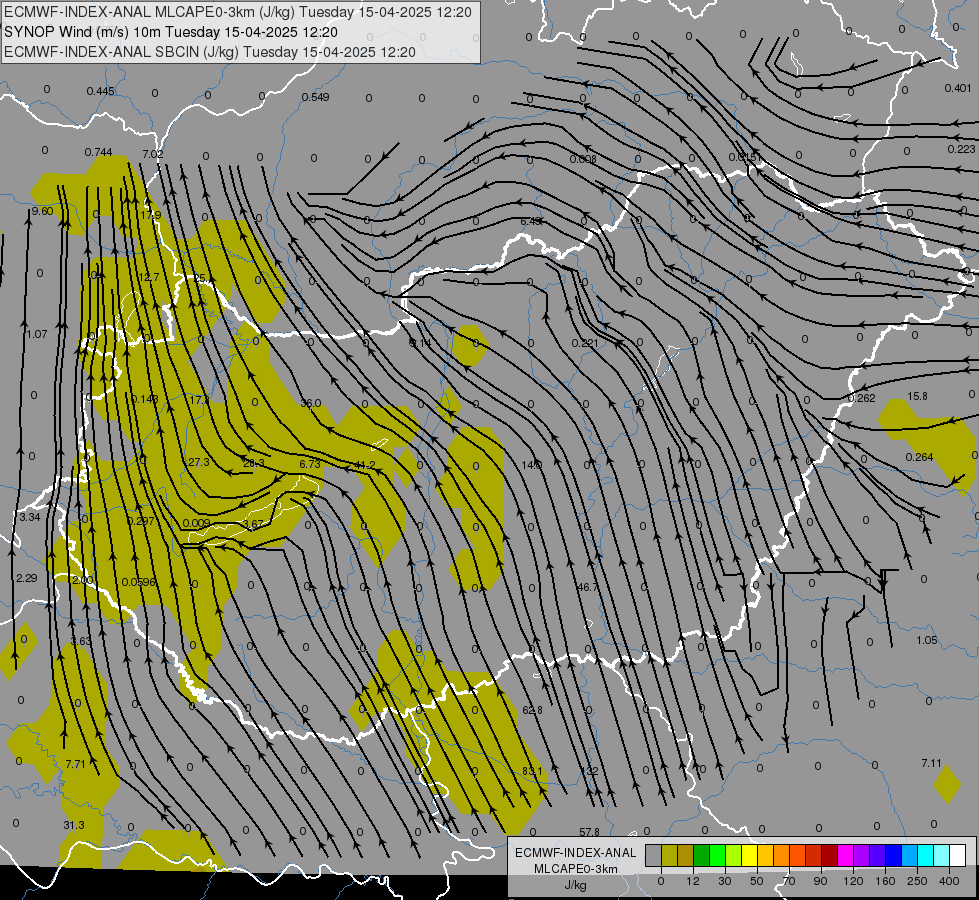This screenshot has height=900, width=979.
Task: Click the map value 7.11
Action: pyautogui.click(x=931, y=763)
